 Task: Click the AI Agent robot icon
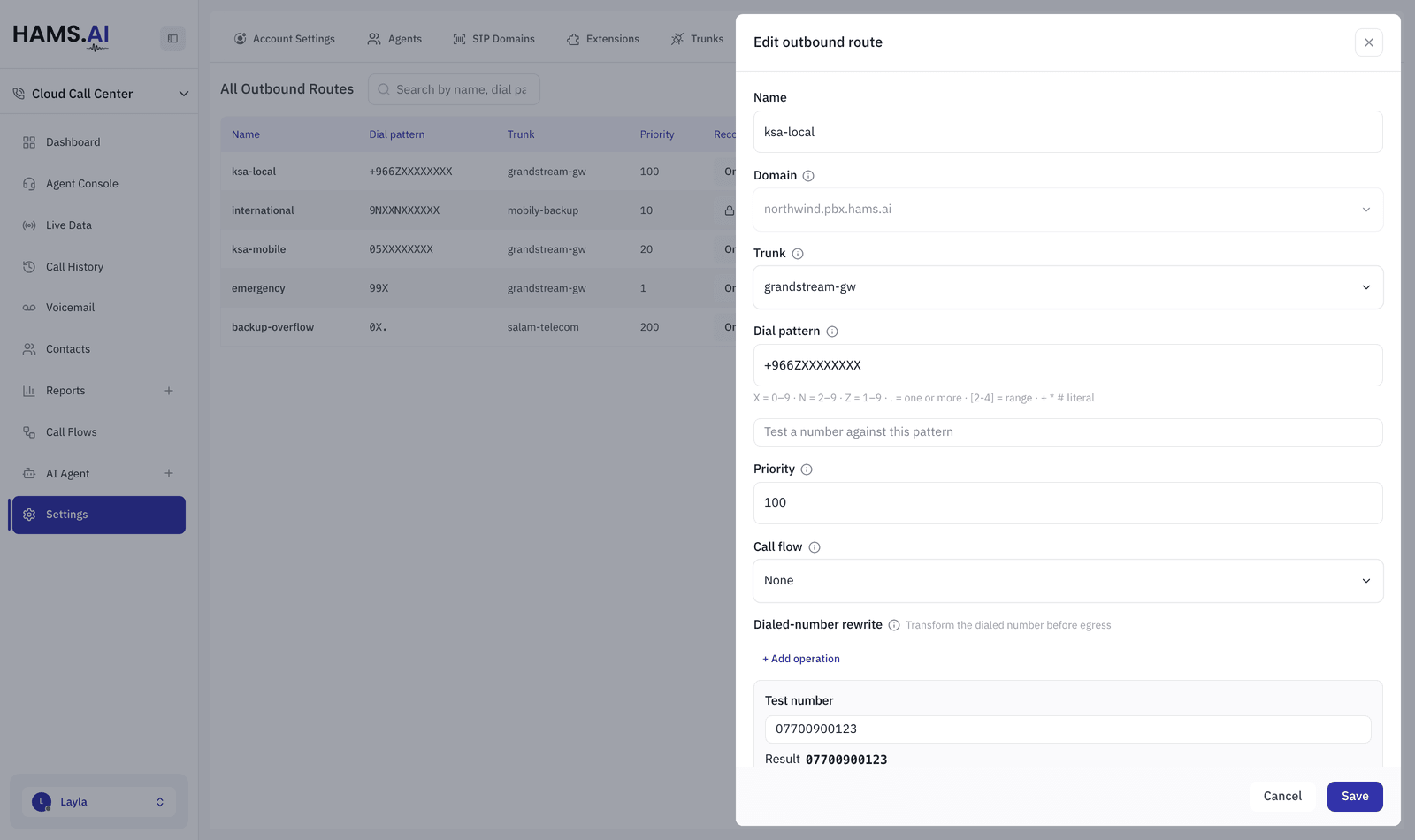pos(29,474)
